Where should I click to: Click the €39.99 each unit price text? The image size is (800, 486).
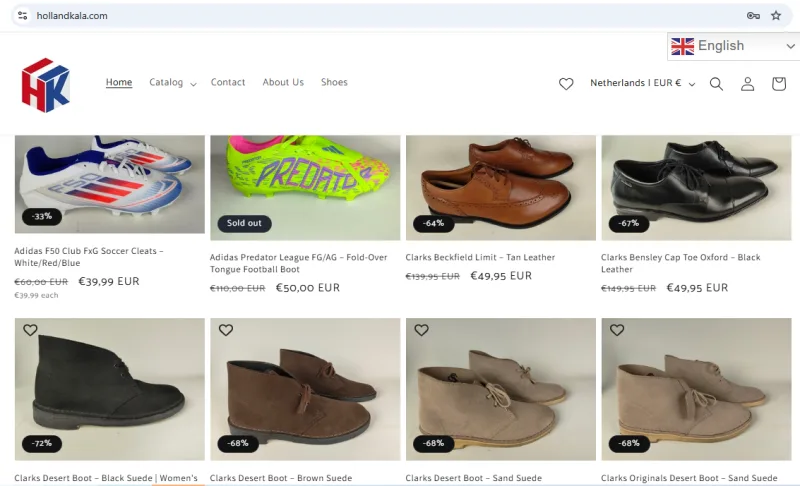[36, 295]
